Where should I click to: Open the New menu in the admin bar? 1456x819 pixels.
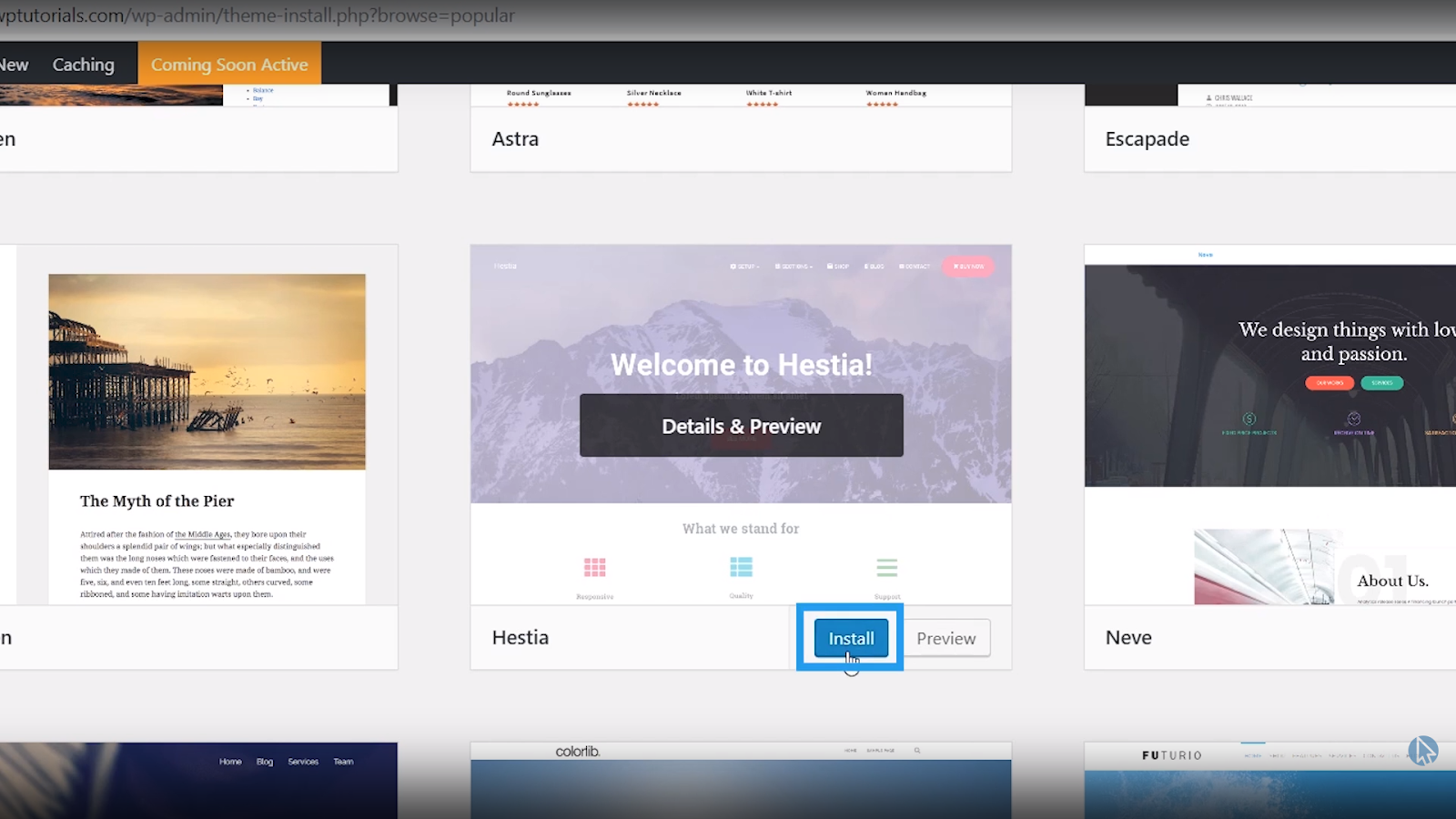click(x=14, y=65)
